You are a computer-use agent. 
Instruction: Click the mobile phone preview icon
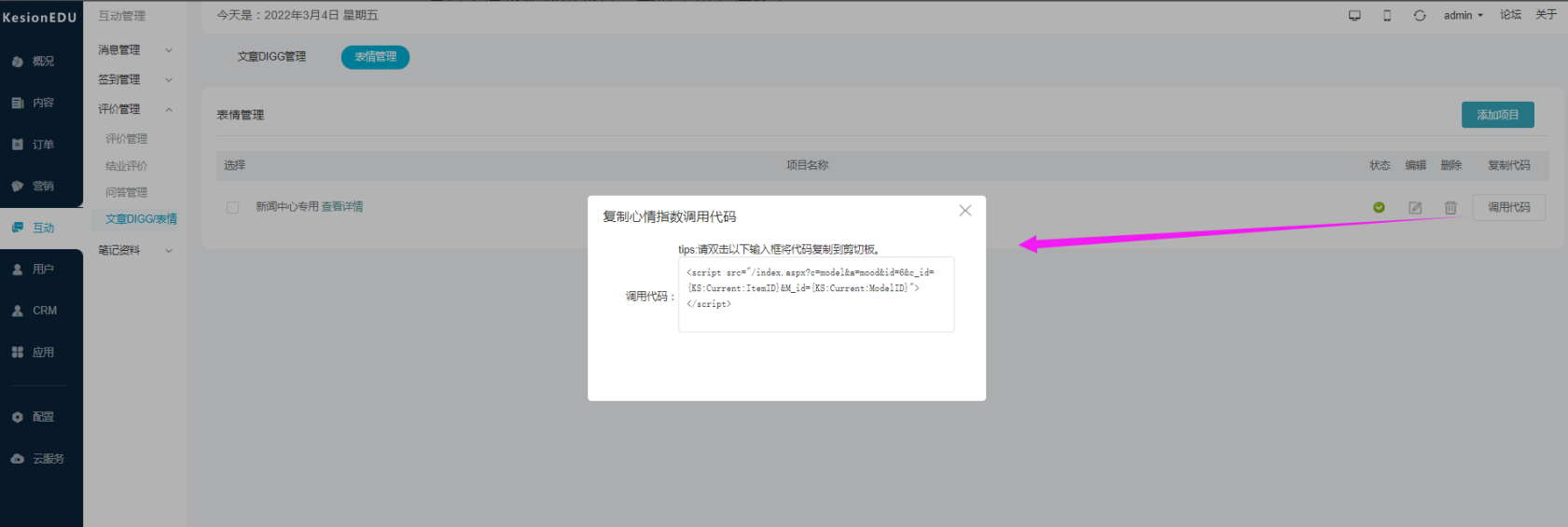point(1387,15)
